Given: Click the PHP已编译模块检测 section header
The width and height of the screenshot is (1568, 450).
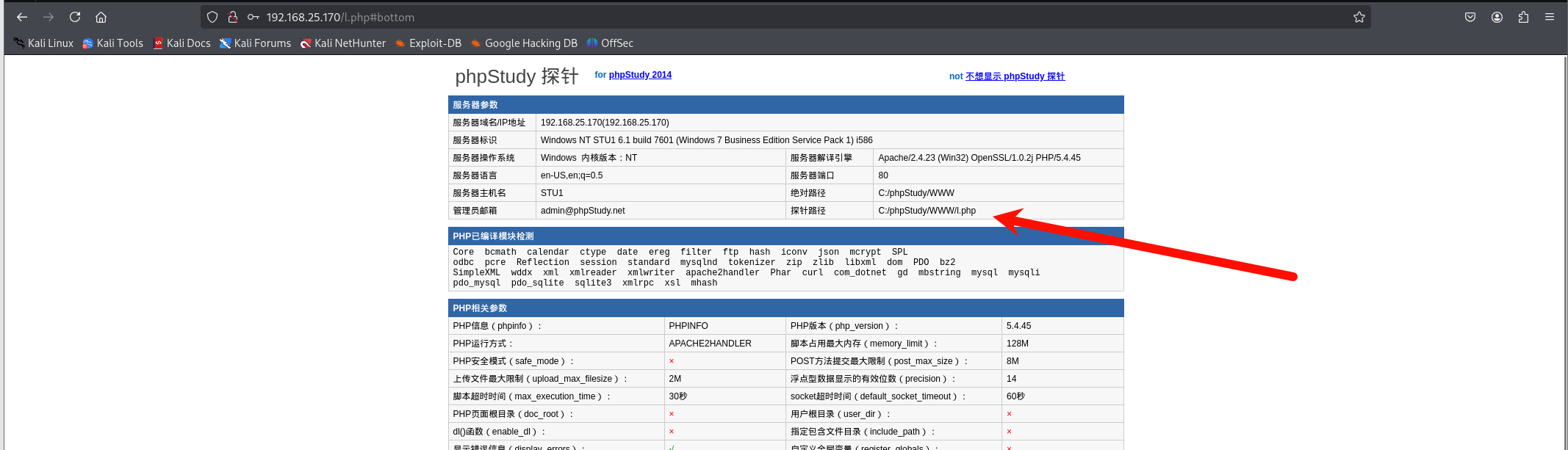Looking at the screenshot, I should [786, 236].
